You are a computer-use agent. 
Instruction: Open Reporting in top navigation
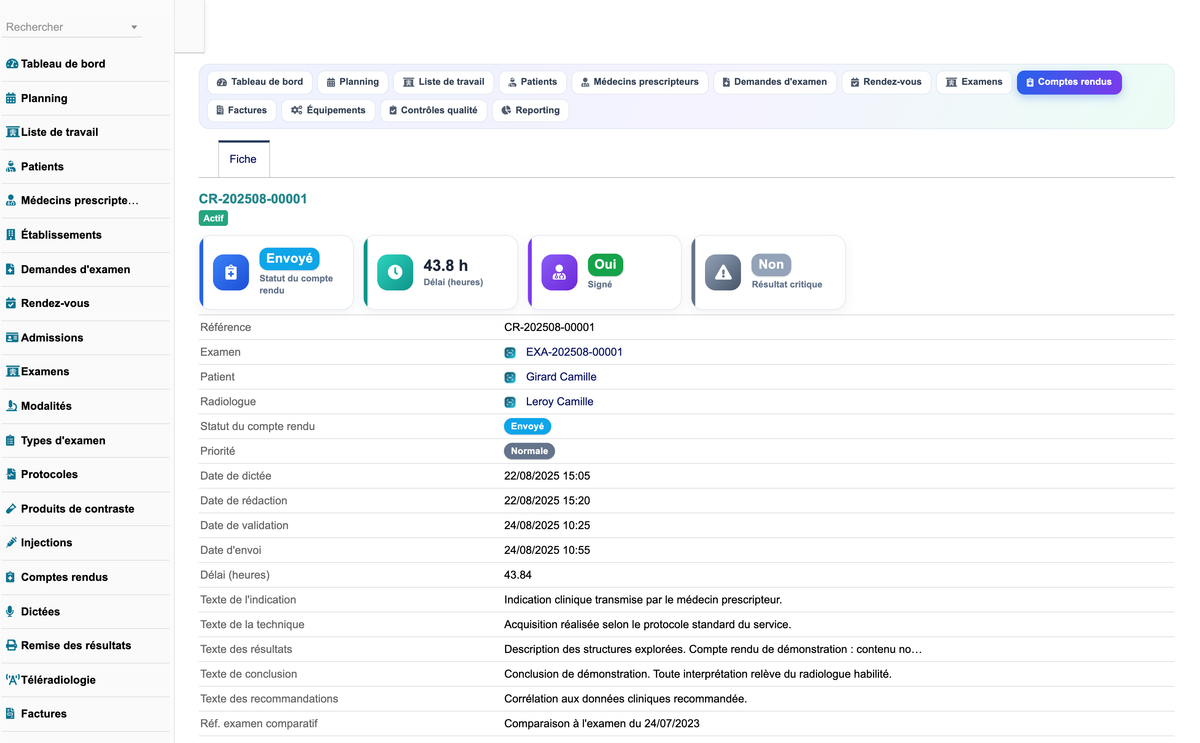coord(530,110)
